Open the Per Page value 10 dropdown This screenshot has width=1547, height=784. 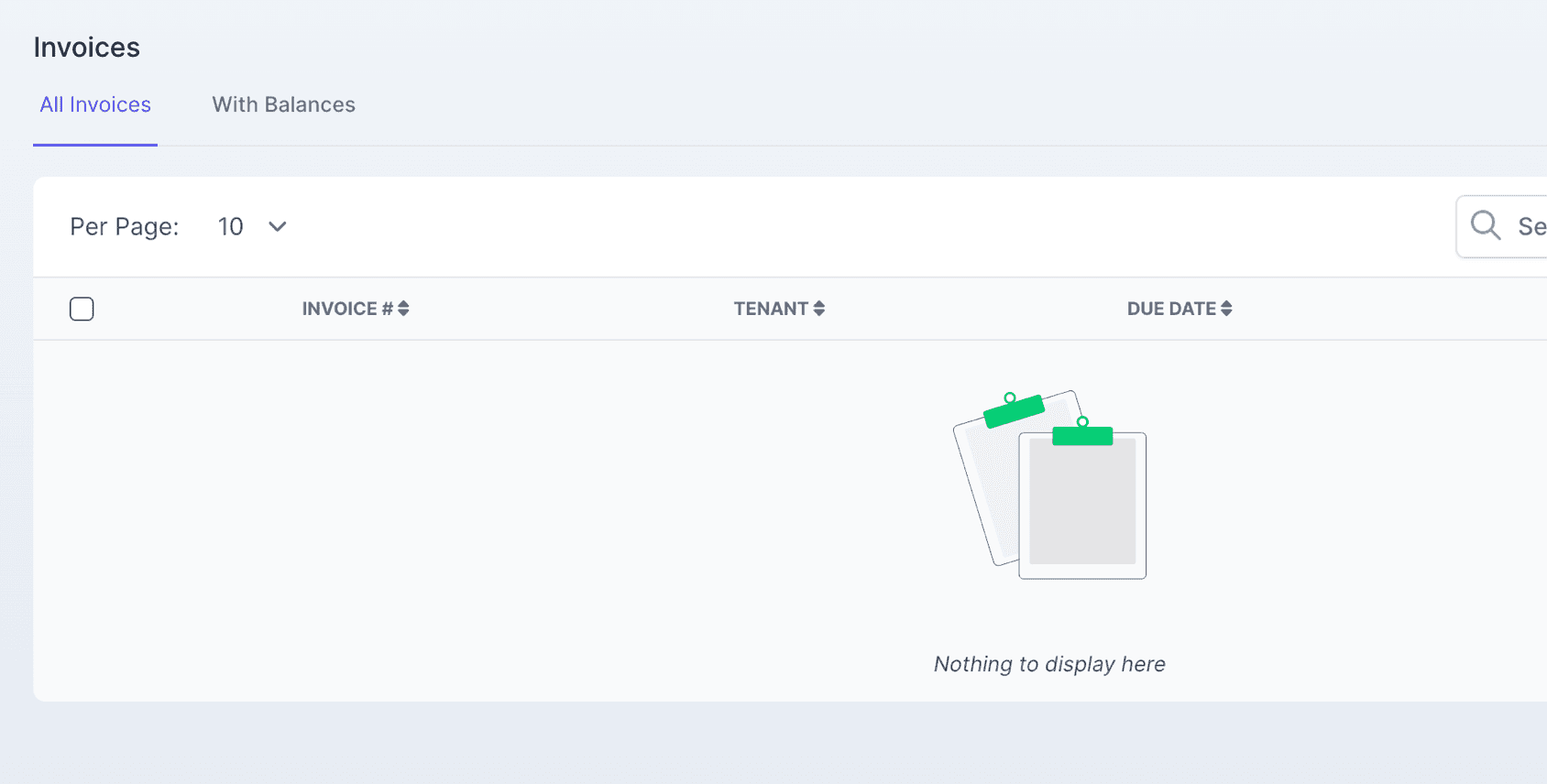click(231, 227)
